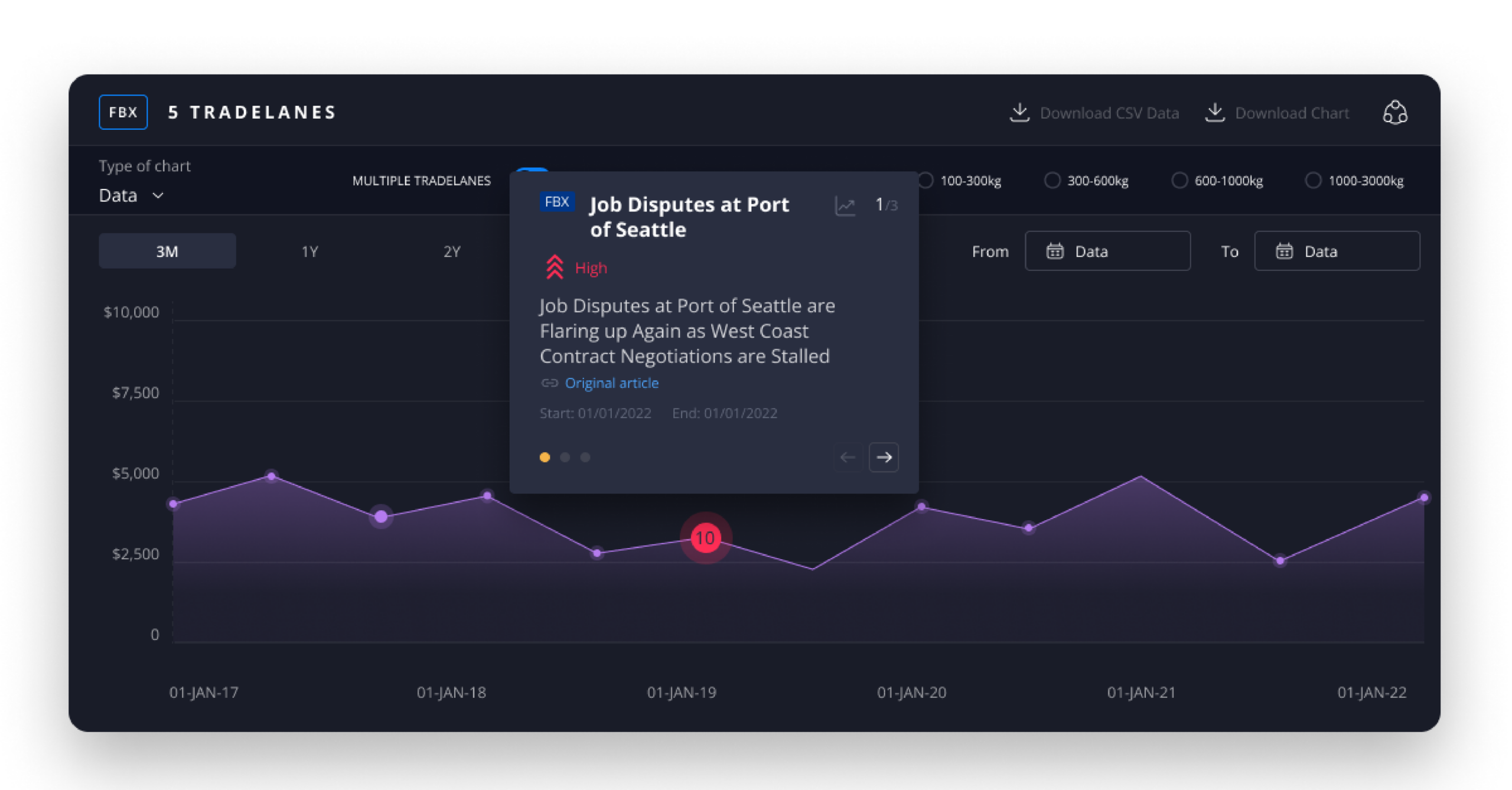The height and width of the screenshot is (790, 1512).
Task: Click Download CSV Data text
Action: pyautogui.click(x=1109, y=113)
